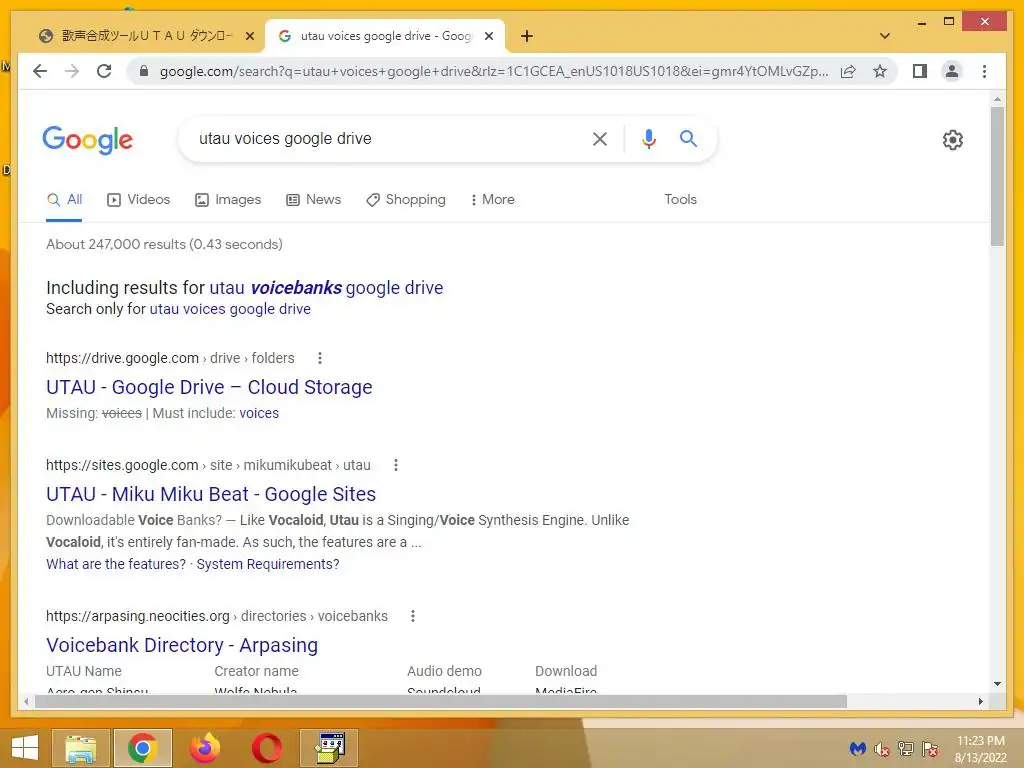Switch to Videos results
Viewport: 1024px width, 768px height.
[138, 199]
